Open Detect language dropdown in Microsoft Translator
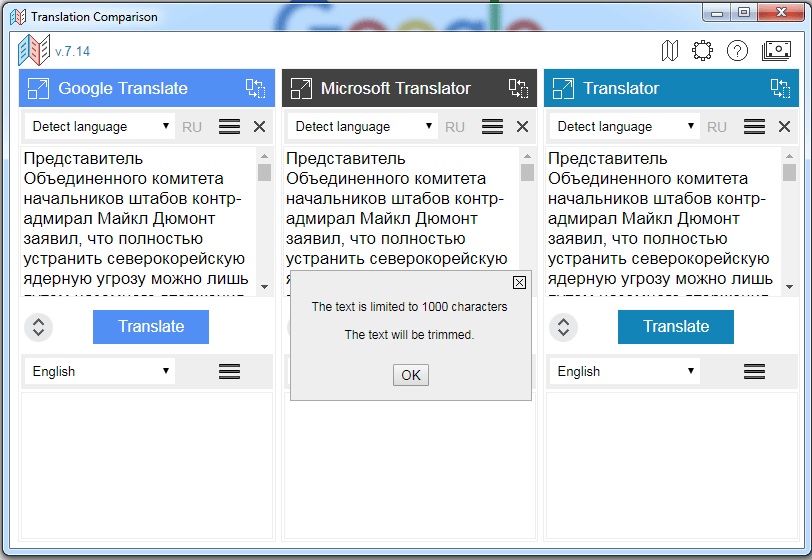This screenshot has width=812, height=560. point(364,127)
